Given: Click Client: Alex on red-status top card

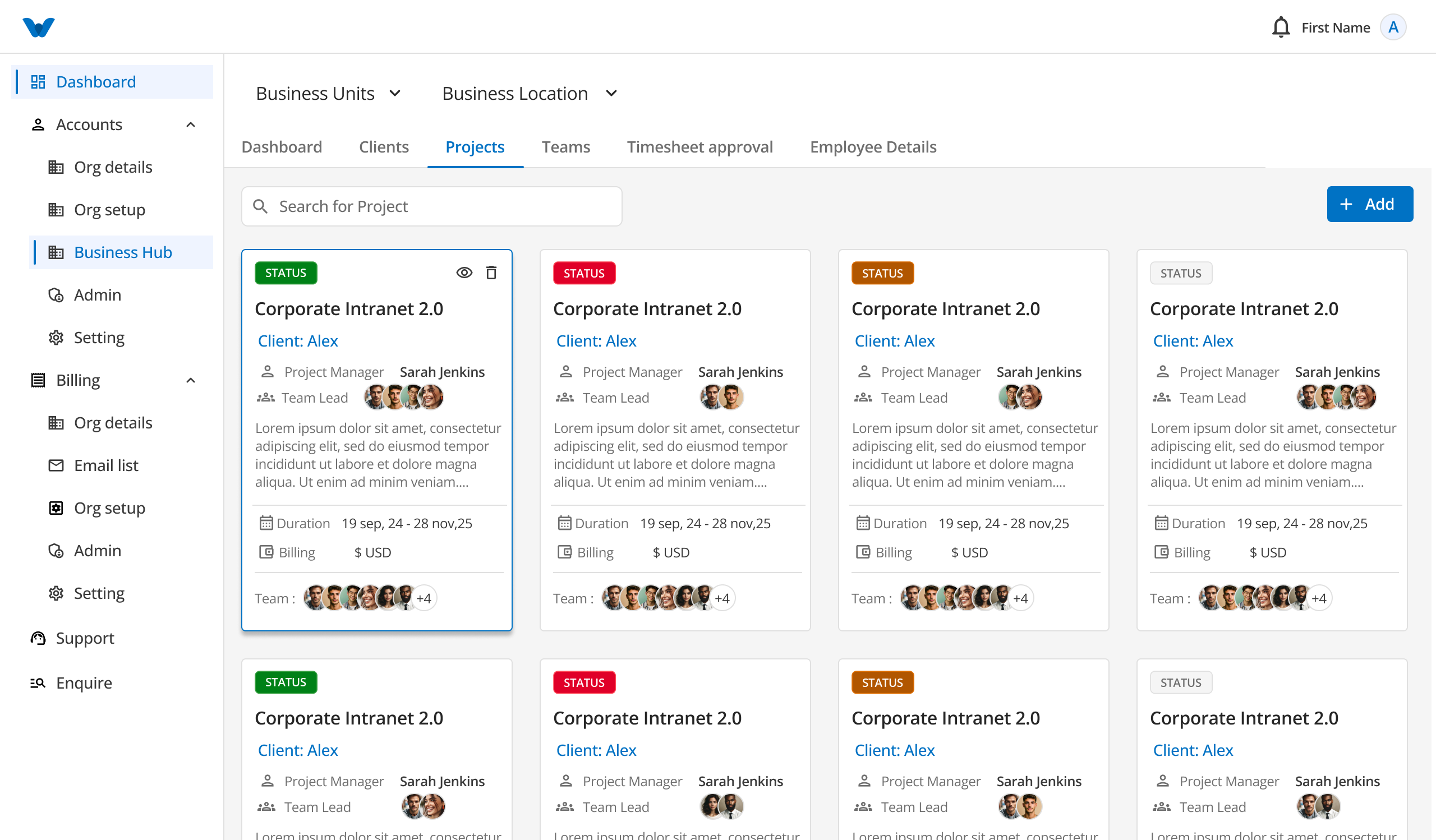Looking at the screenshot, I should point(596,341).
